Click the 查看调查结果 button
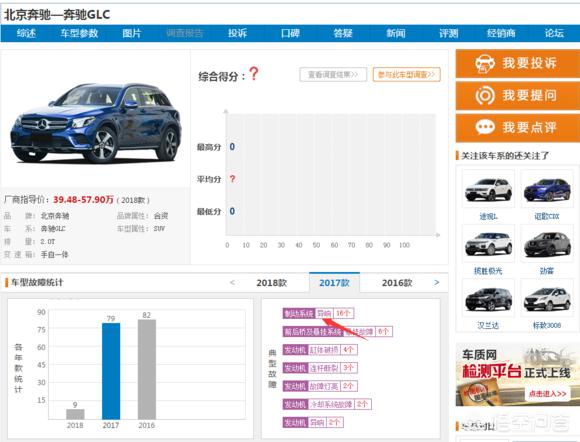 tap(333, 75)
